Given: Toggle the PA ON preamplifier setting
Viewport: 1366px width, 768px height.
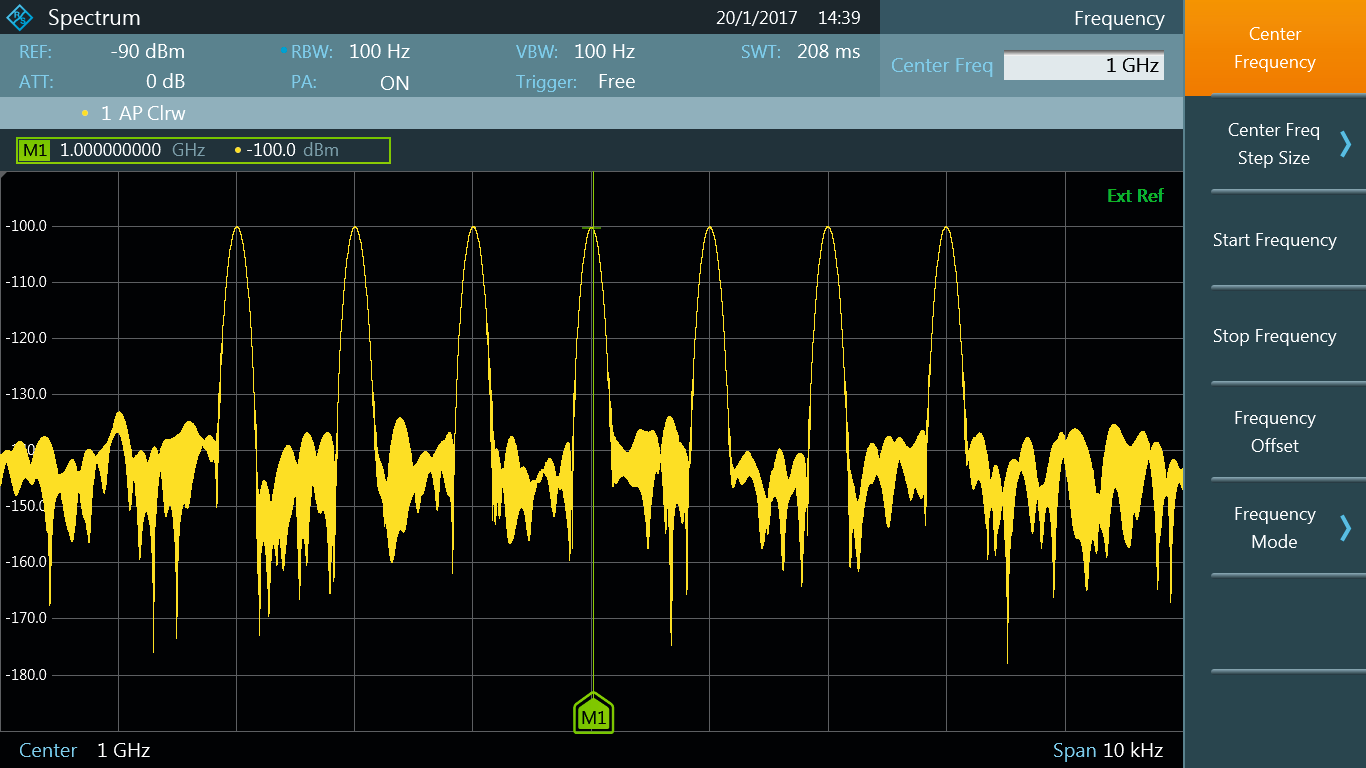Looking at the screenshot, I should 394,83.
